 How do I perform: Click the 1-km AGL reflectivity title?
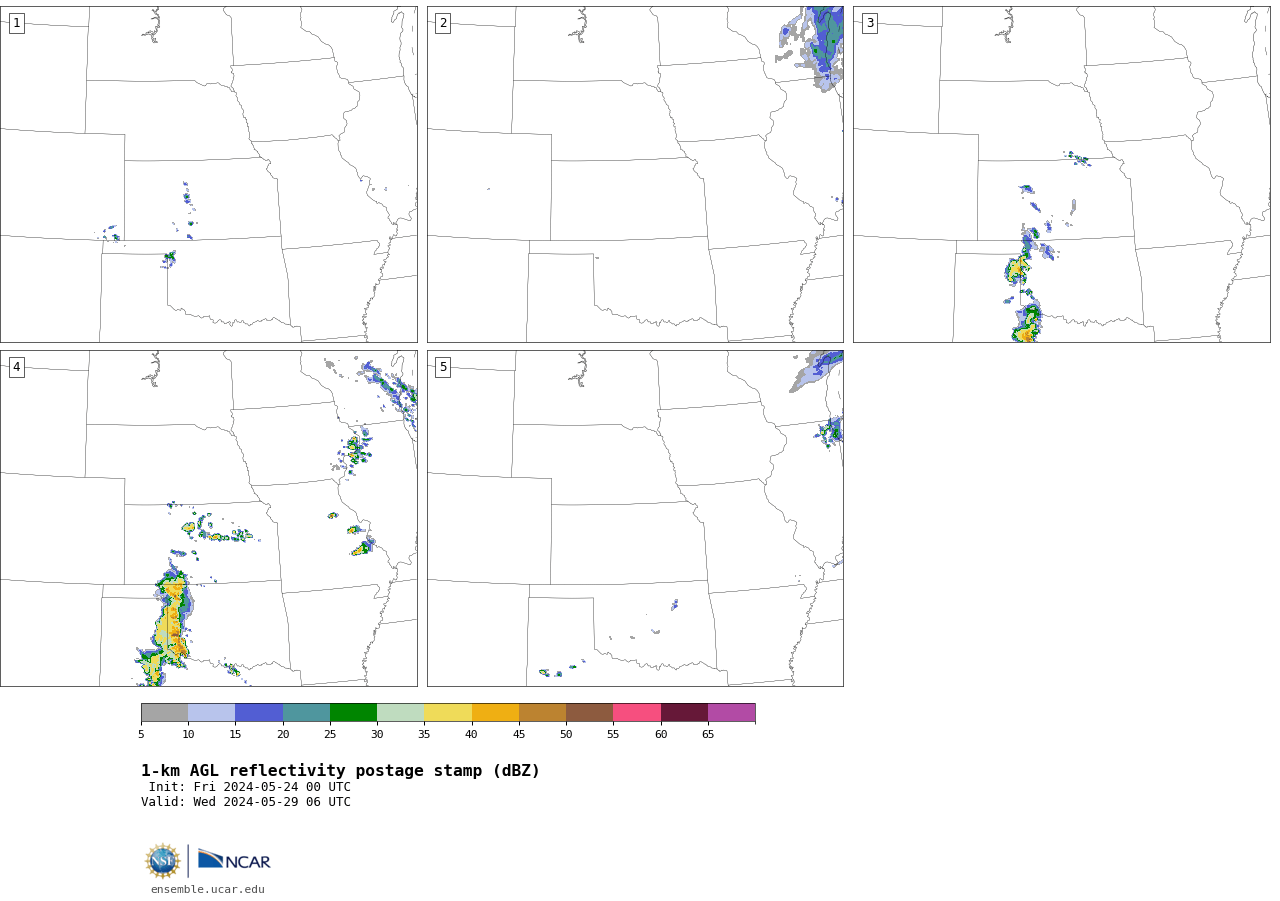point(340,771)
